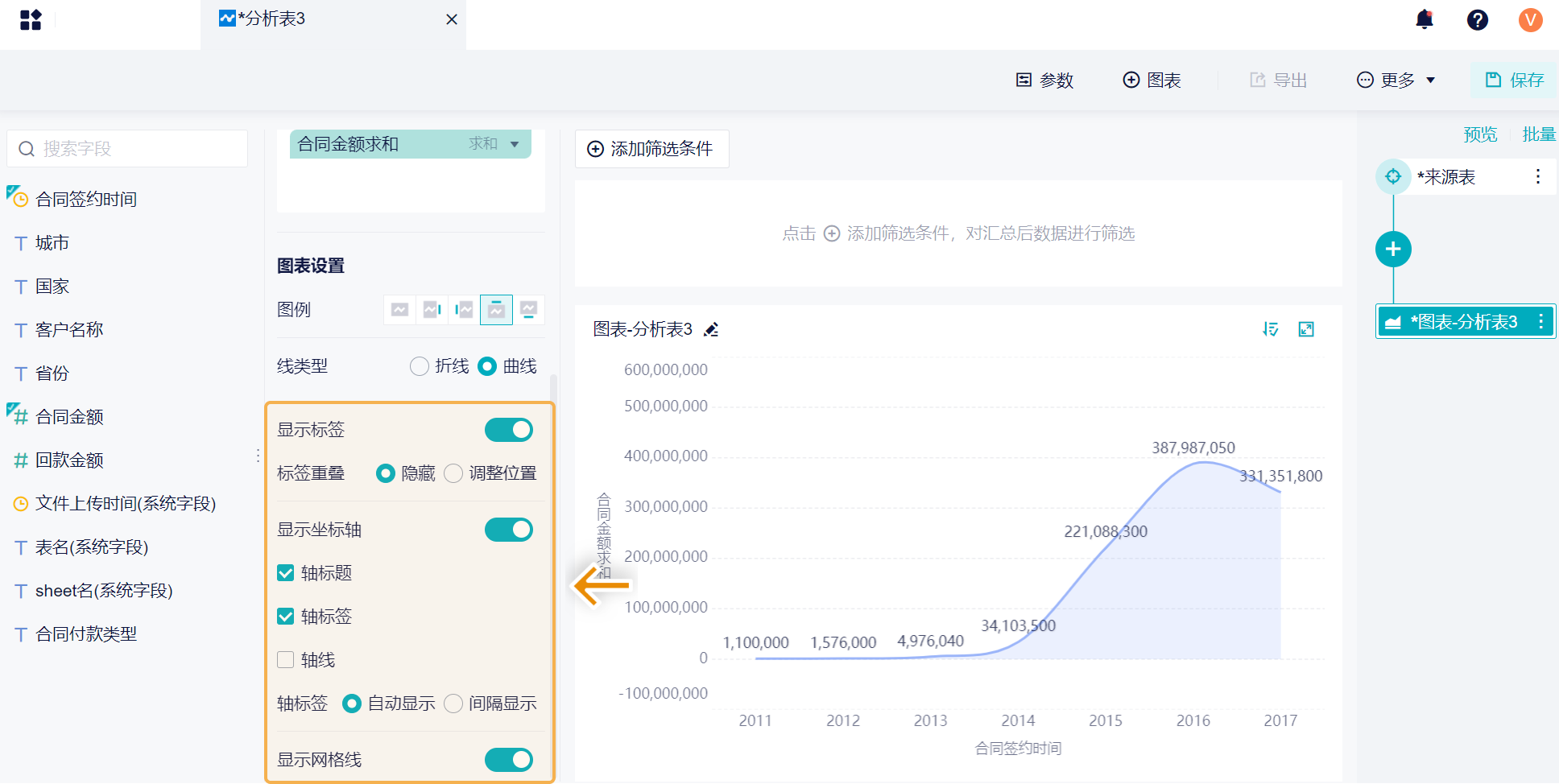Open the app grid launcher icon
This screenshot has height=784, width=1559.
pos(31,19)
